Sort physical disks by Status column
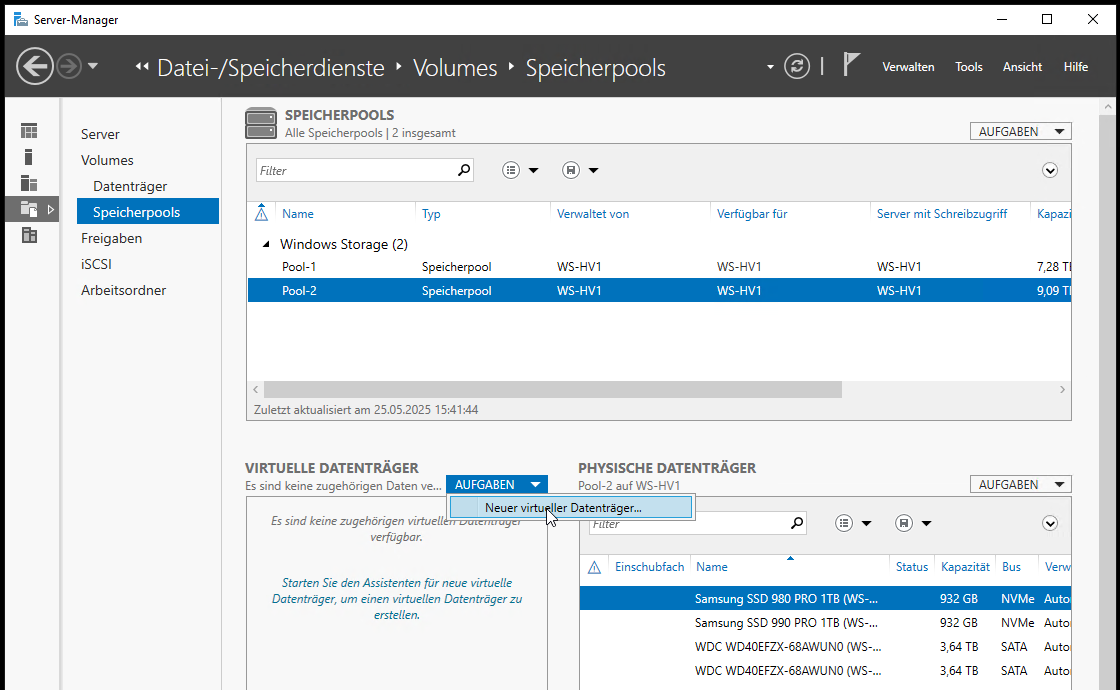 [911, 566]
